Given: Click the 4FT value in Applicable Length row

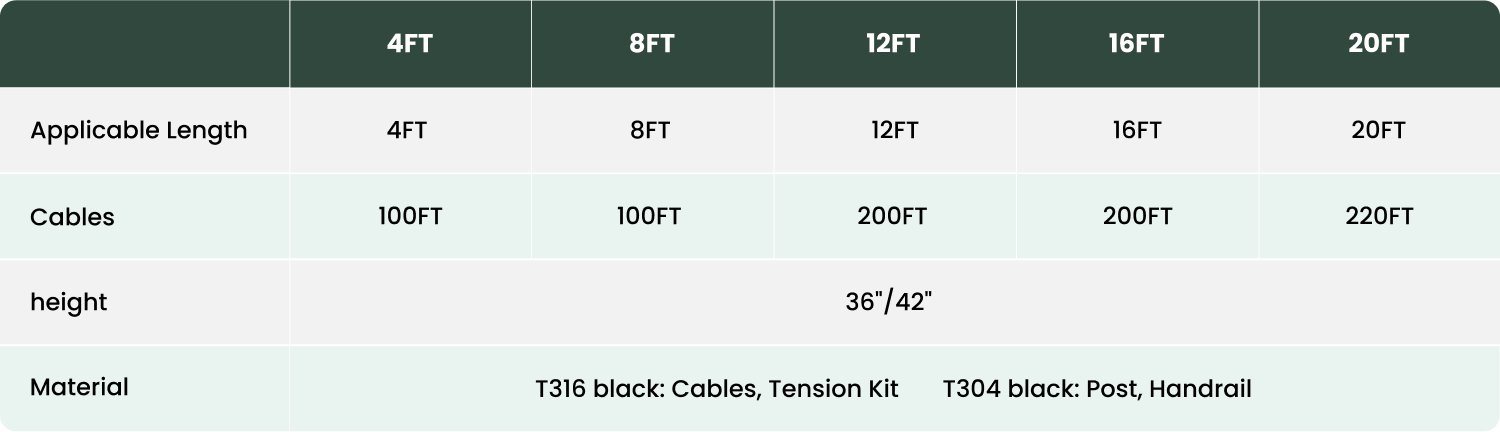Looking at the screenshot, I should pyautogui.click(x=407, y=131).
